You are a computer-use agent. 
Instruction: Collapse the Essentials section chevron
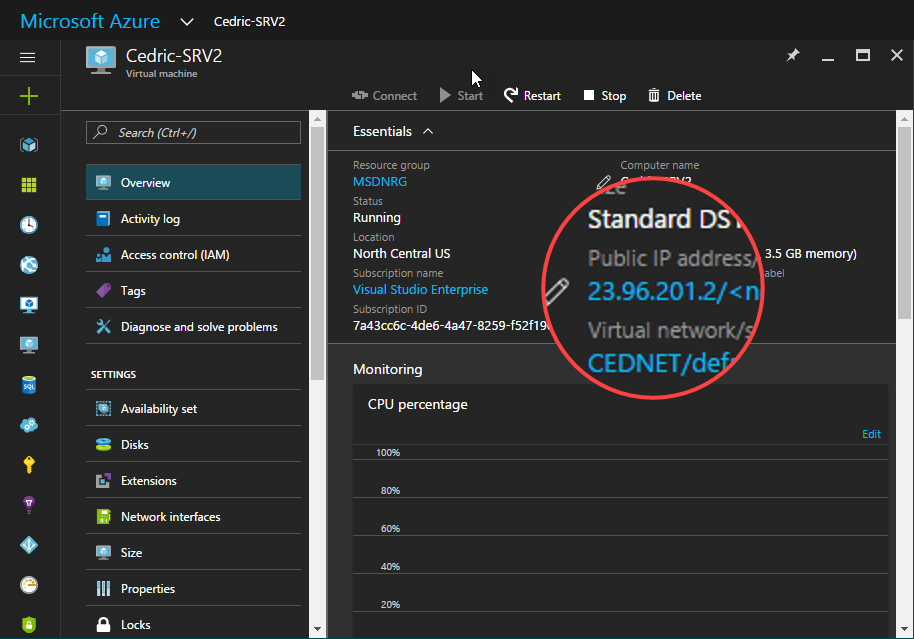coord(428,131)
